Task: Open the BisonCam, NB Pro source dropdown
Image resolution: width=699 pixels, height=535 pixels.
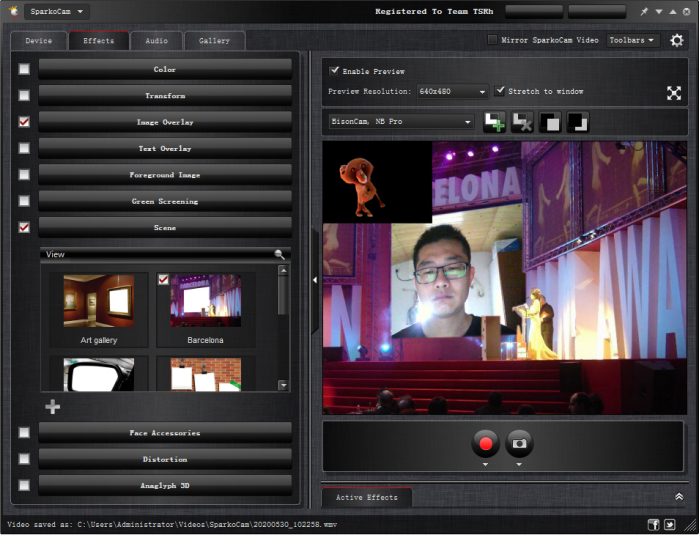Action: coord(401,122)
